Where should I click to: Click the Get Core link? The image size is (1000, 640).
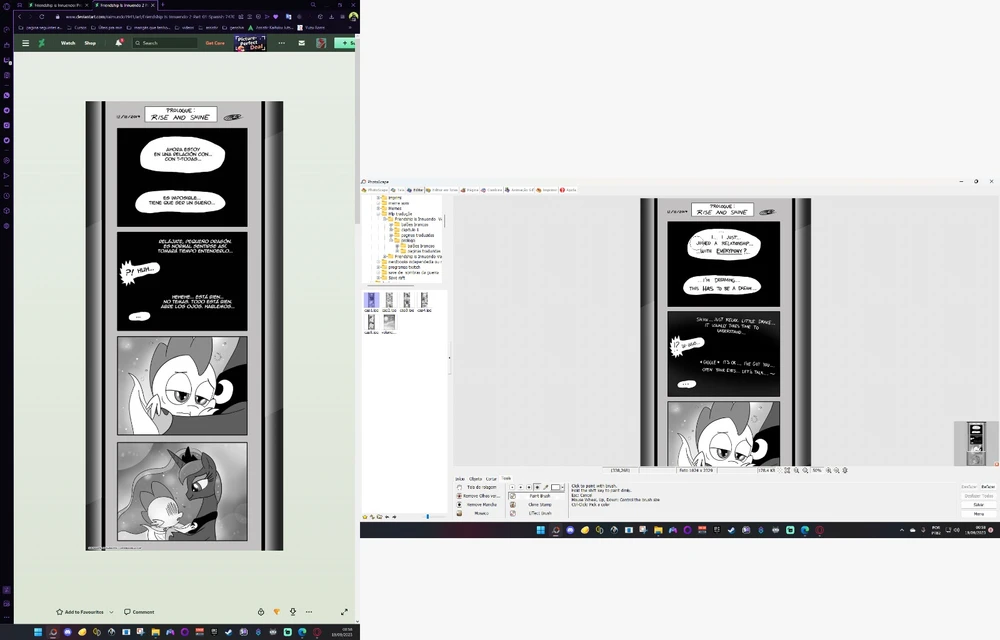click(215, 43)
